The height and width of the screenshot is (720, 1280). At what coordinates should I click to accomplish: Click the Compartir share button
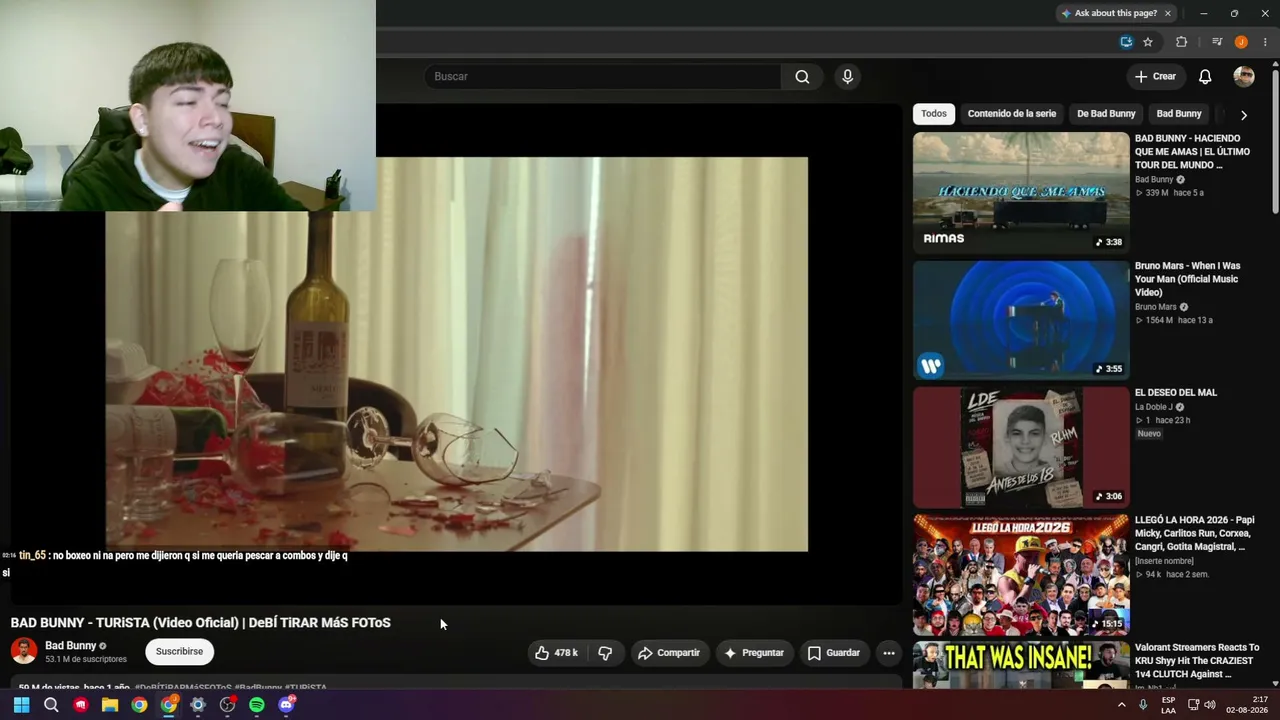[669, 653]
